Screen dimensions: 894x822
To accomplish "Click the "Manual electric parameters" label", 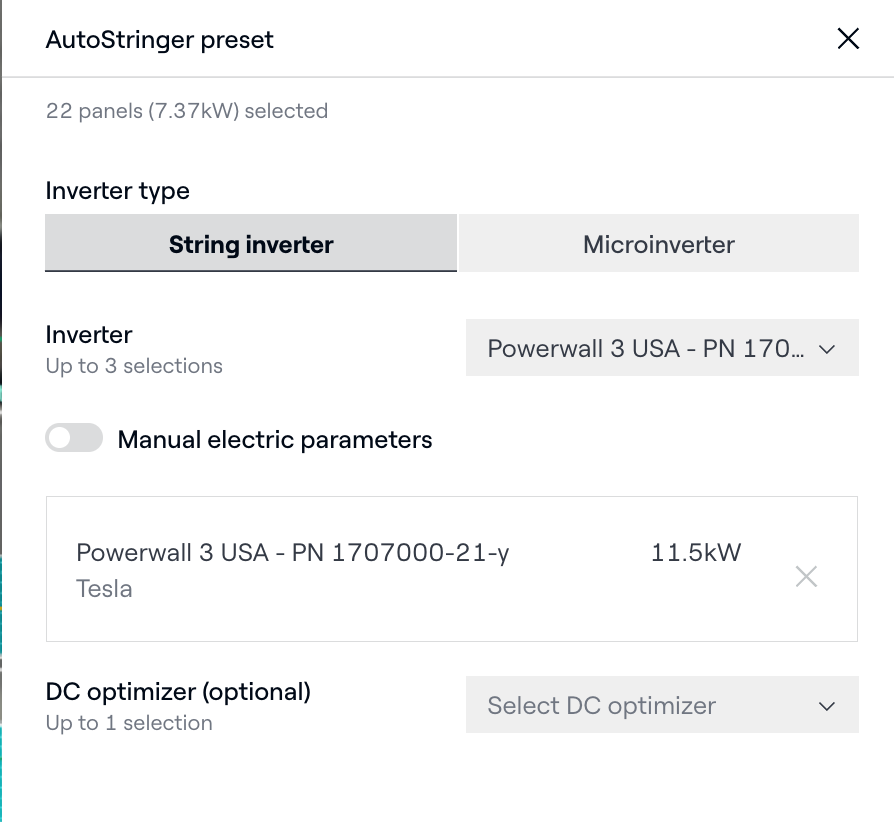I will (x=275, y=440).
